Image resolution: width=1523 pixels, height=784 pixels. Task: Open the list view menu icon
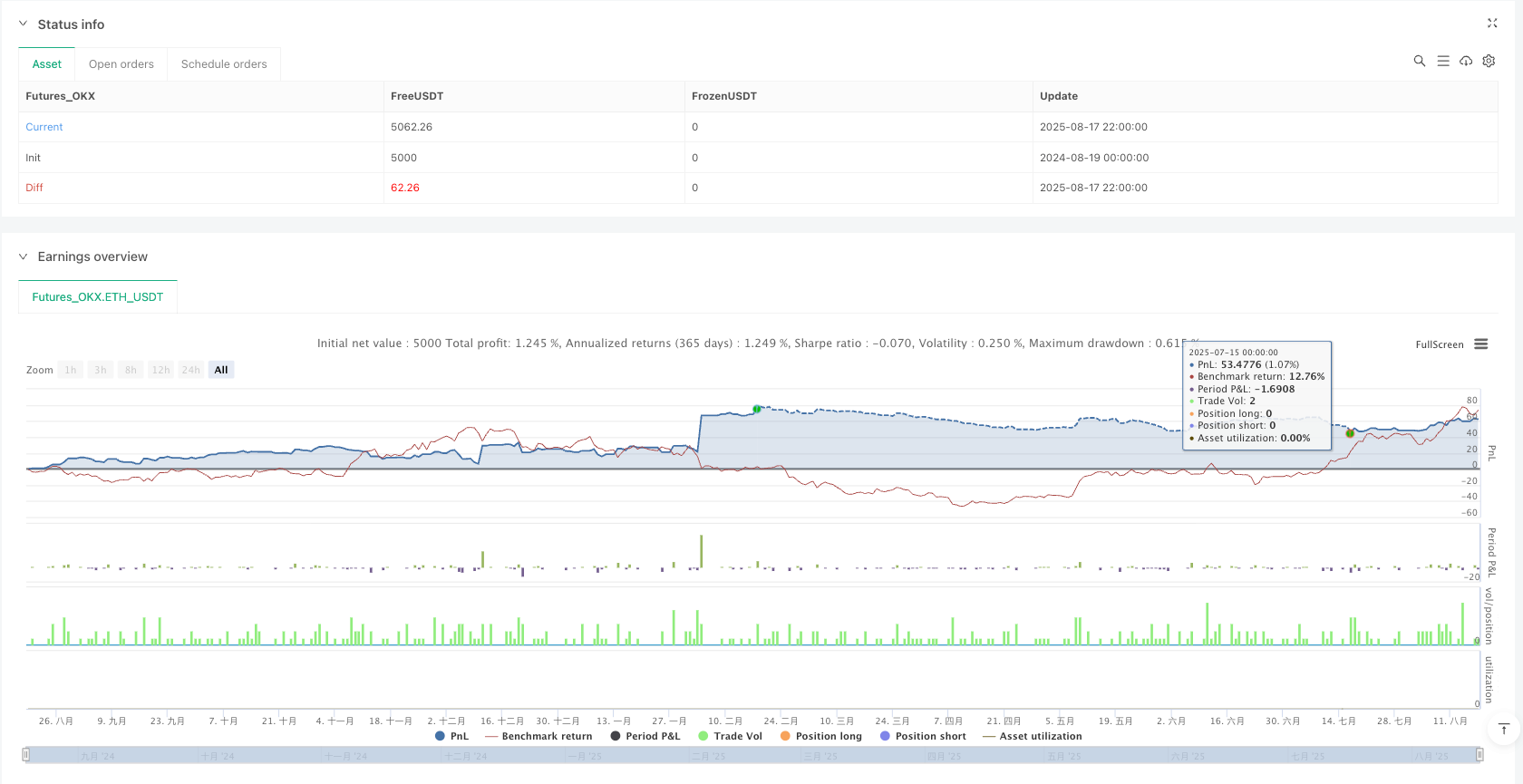[x=1442, y=61]
